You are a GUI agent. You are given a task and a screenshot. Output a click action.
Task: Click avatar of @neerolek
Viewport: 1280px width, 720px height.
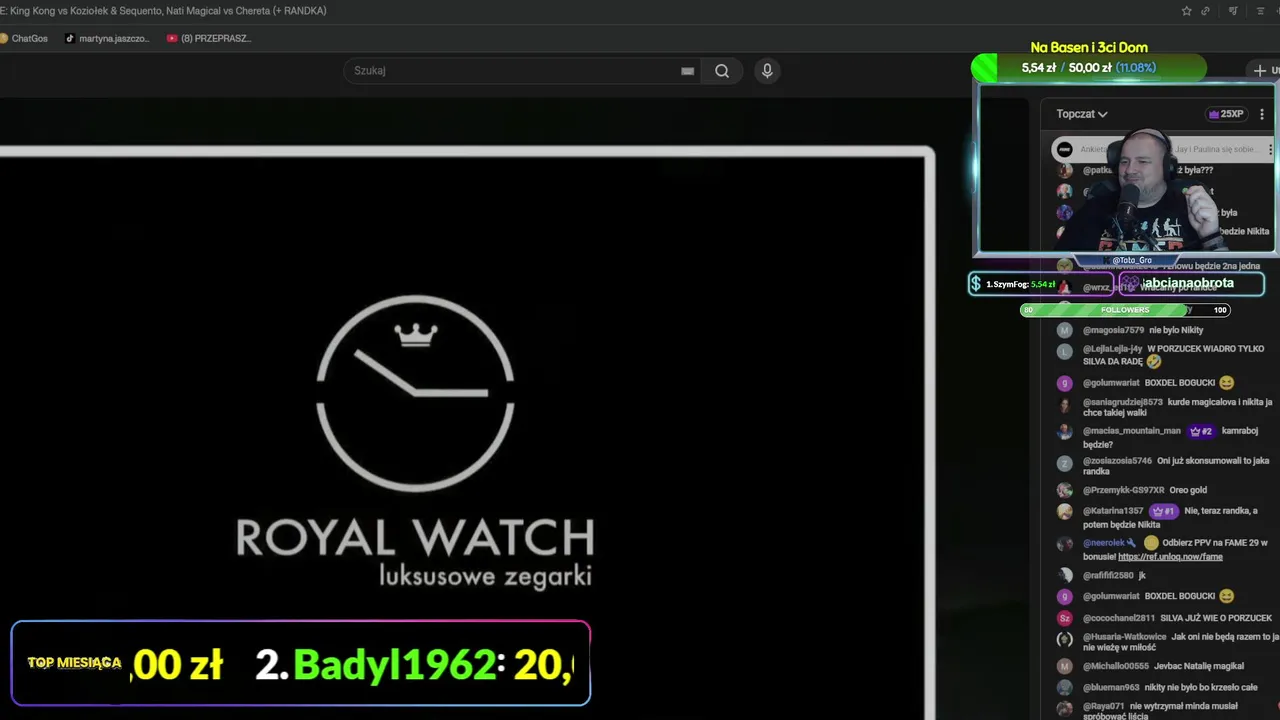pos(1065,544)
